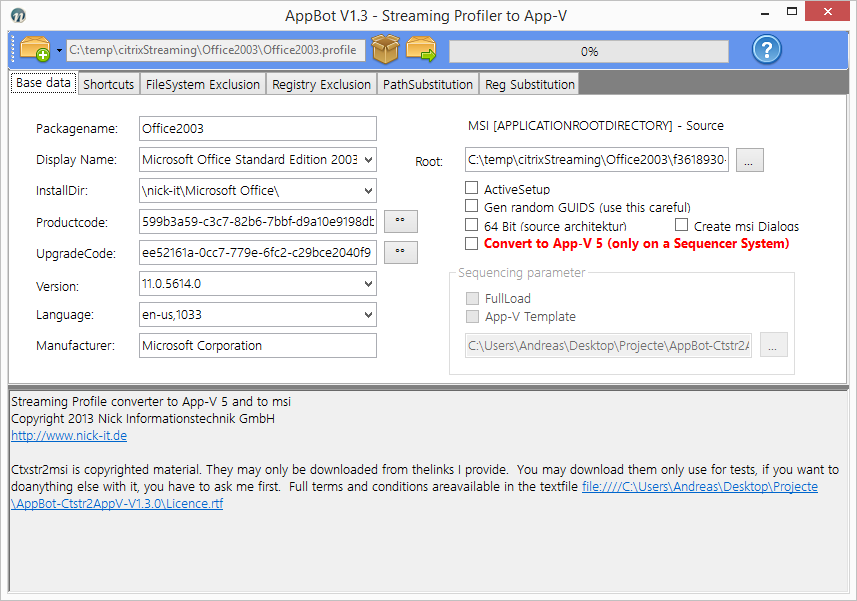Toggle the FullLoad checkbox
The width and height of the screenshot is (857, 601).
(472, 298)
